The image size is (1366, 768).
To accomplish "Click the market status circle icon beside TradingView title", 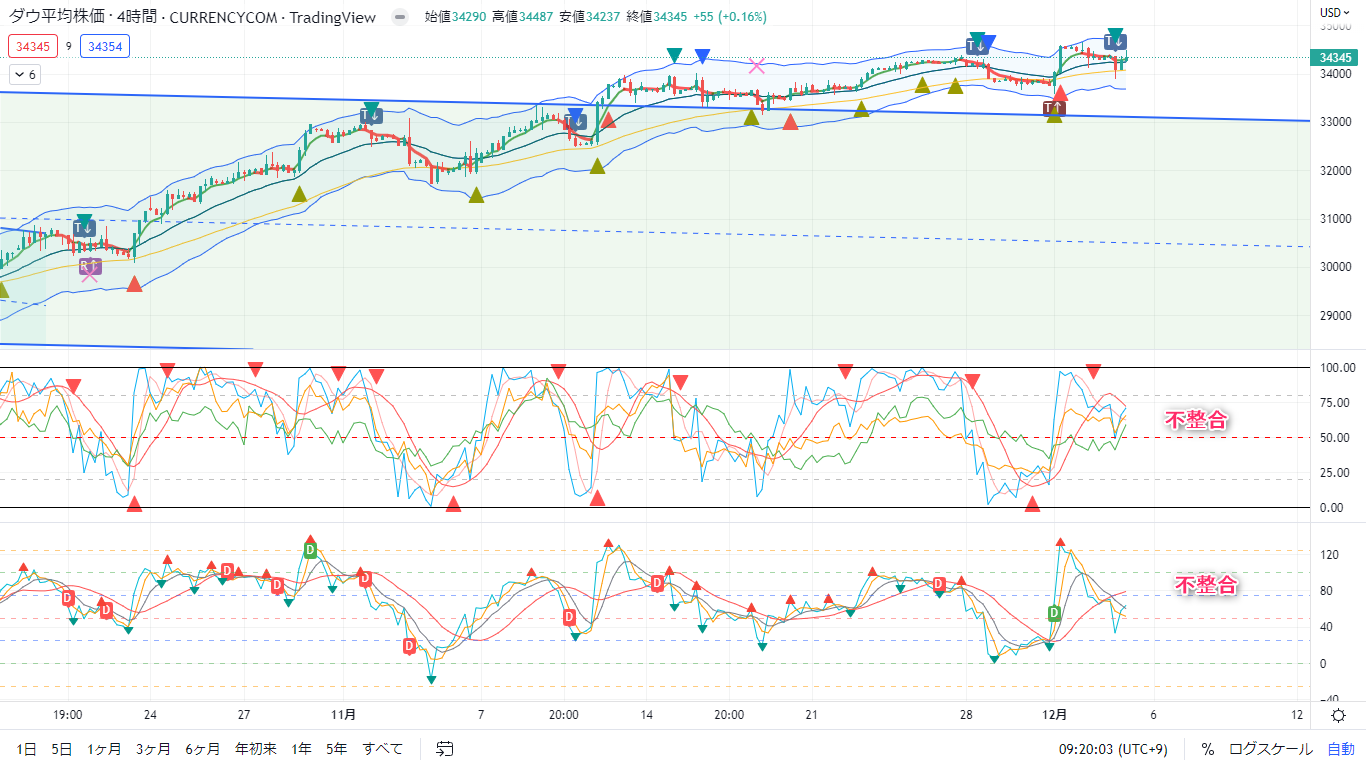I will [x=400, y=17].
